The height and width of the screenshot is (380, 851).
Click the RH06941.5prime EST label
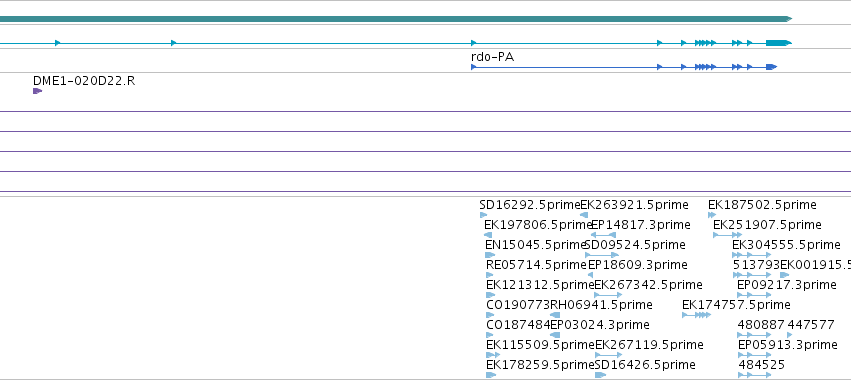(x=601, y=305)
